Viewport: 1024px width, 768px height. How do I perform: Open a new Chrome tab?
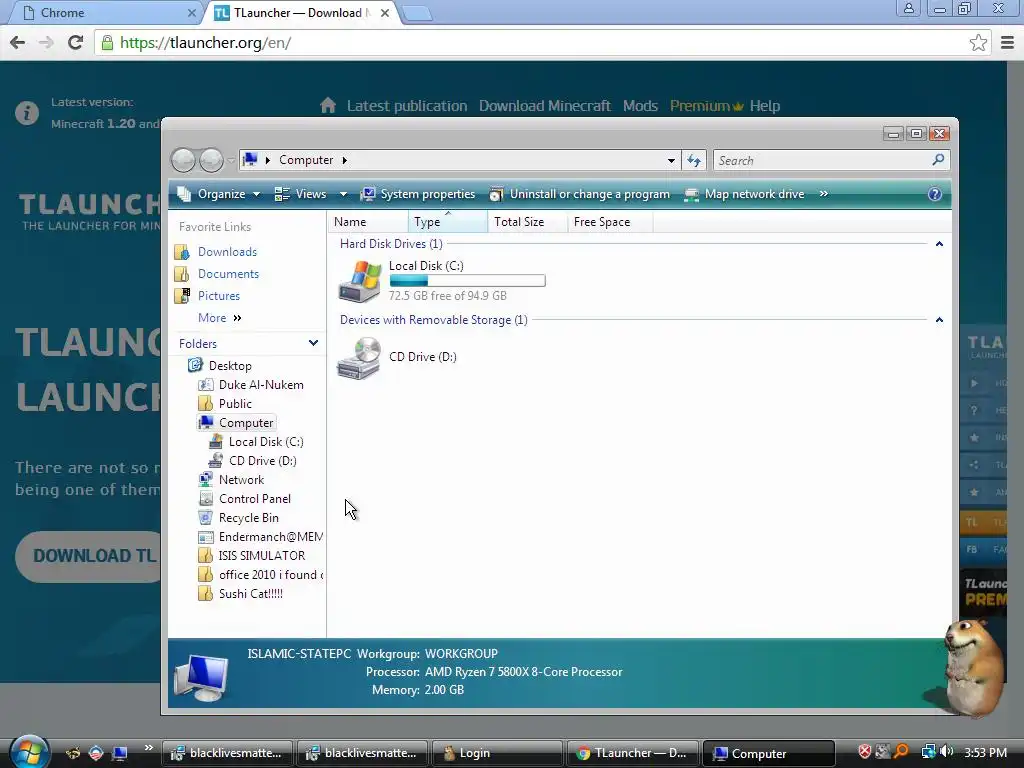[416, 13]
